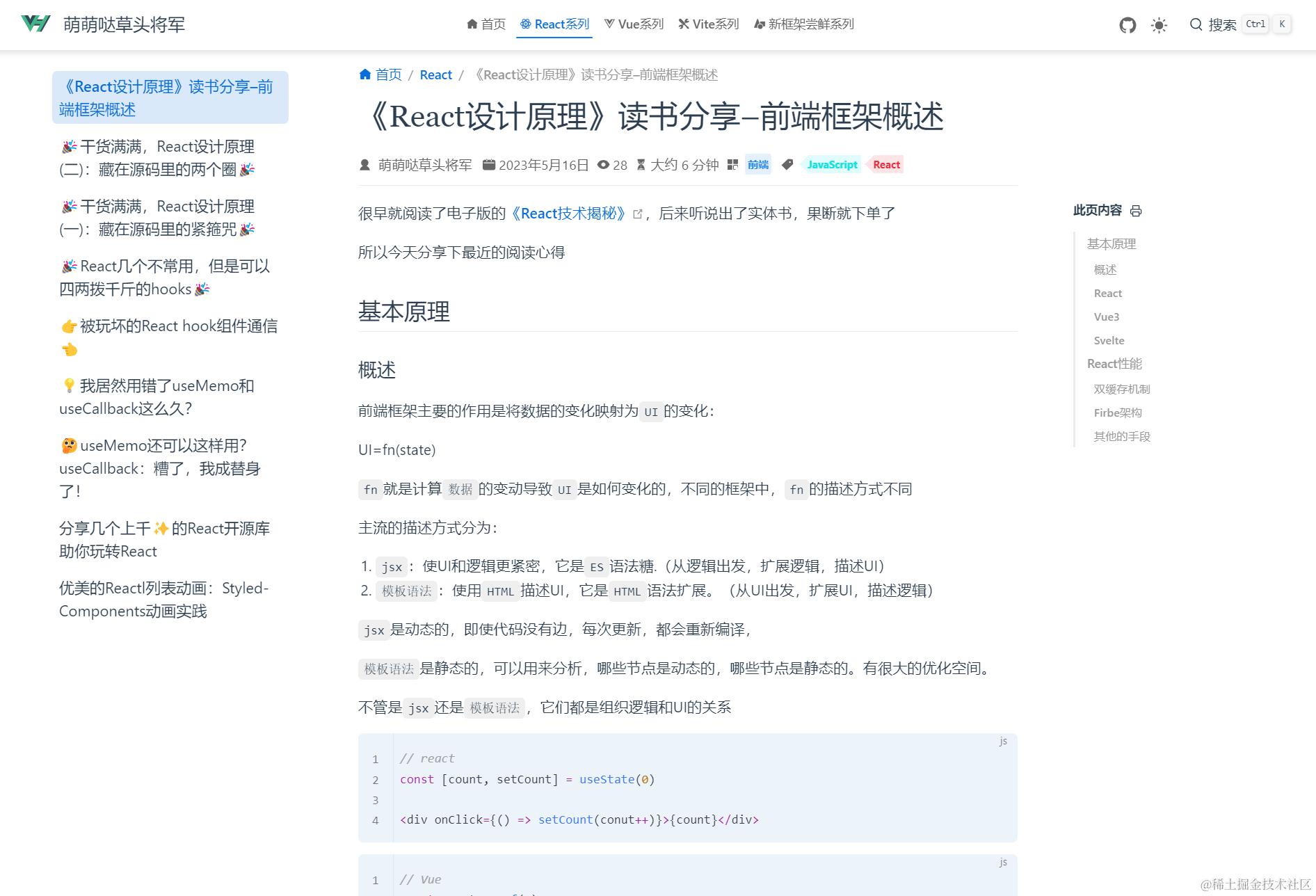This screenshot has height=896, width=1316.
Task: Open the red React tag
Action: (886, 165)
